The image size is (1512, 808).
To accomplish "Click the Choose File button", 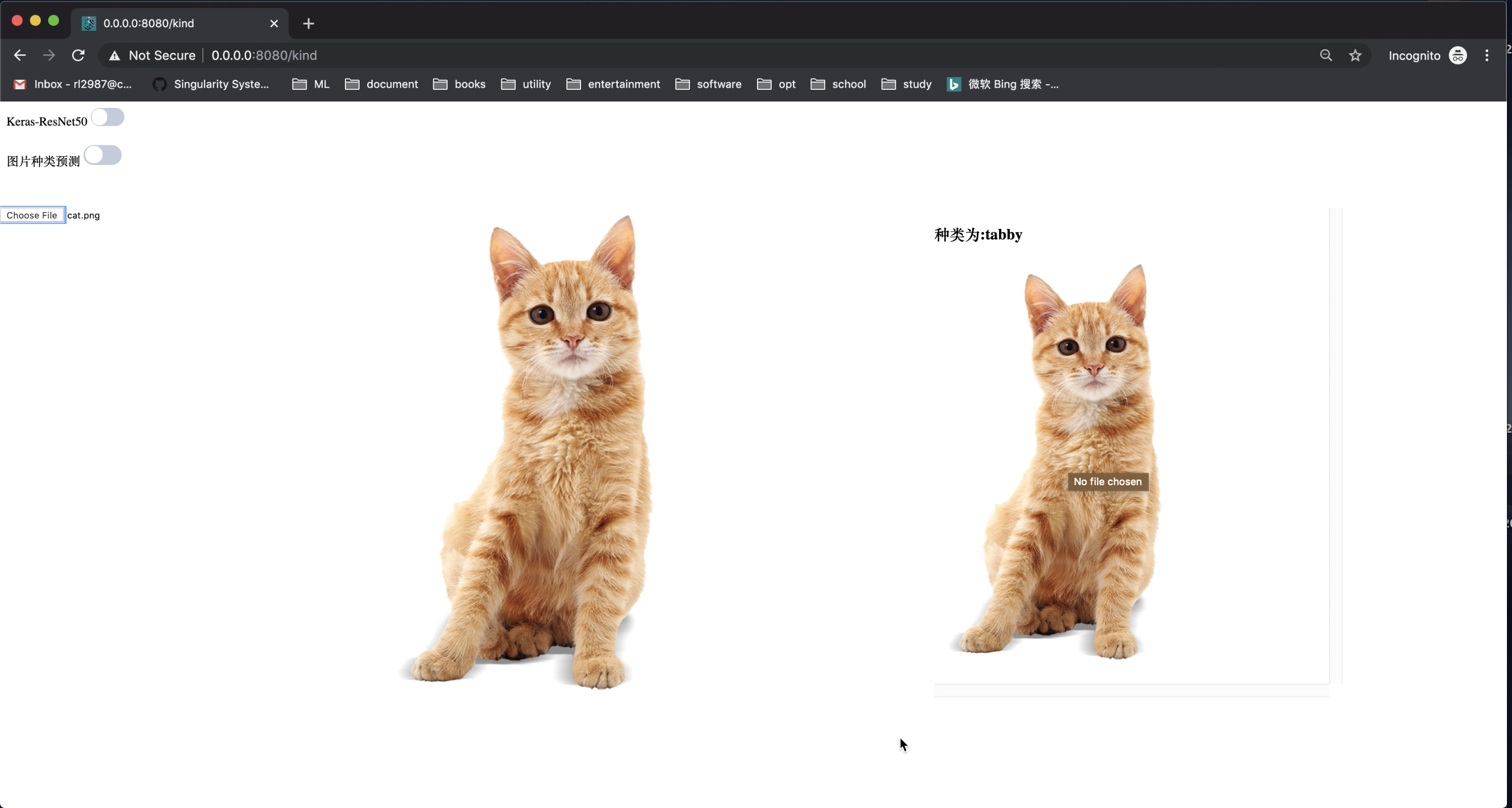I will coord(32,215).
